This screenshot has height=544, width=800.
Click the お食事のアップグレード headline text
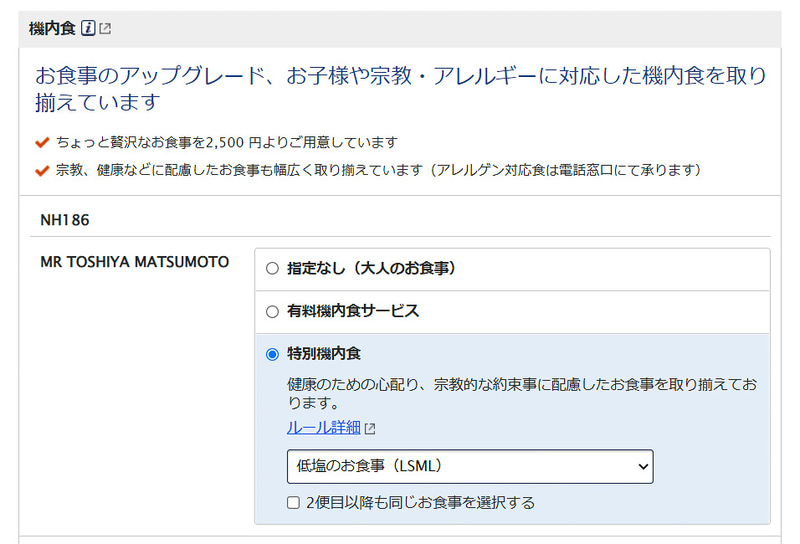pyautogui.click(x=401, y=89)
